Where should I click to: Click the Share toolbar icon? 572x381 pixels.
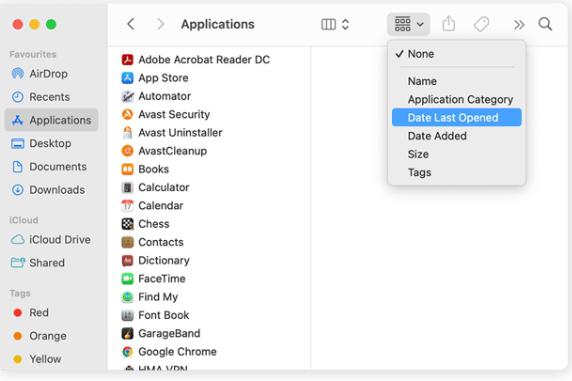click(449, 24)
